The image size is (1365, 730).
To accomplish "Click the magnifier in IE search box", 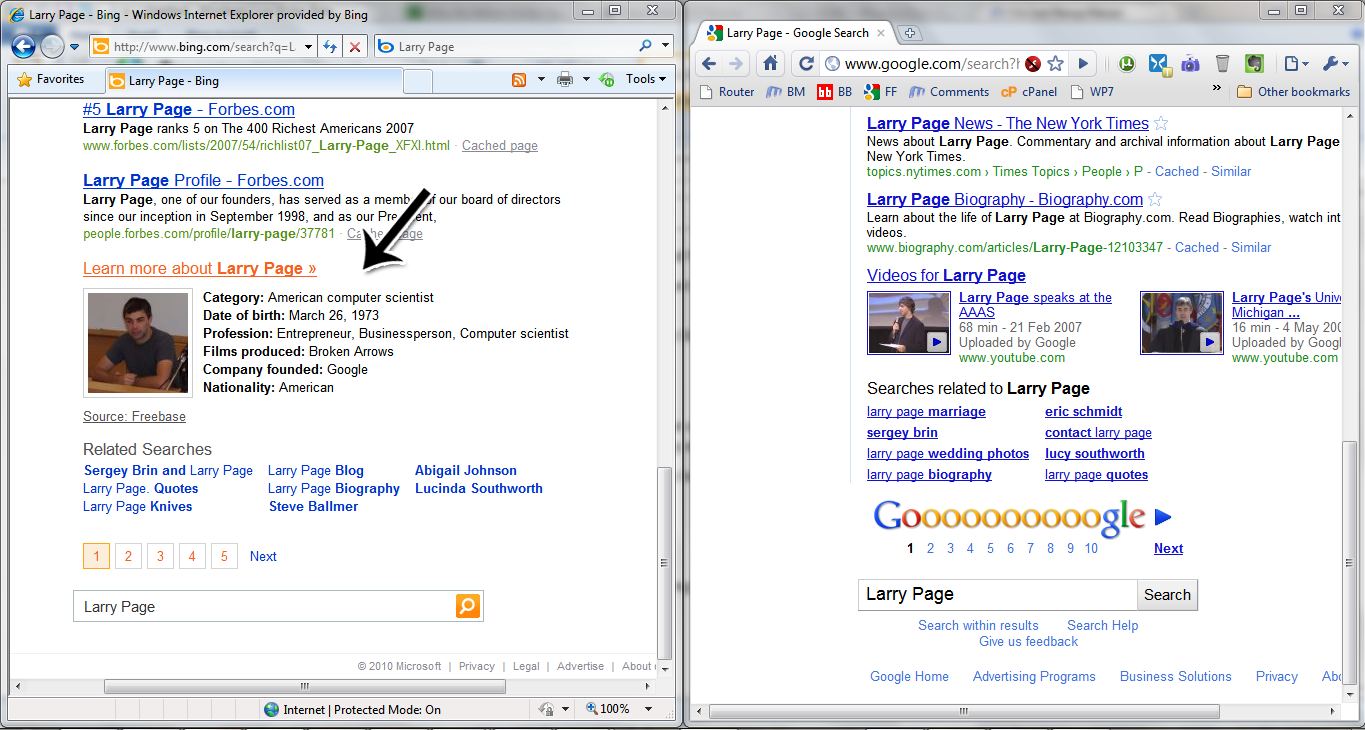I will coord(646,46).
